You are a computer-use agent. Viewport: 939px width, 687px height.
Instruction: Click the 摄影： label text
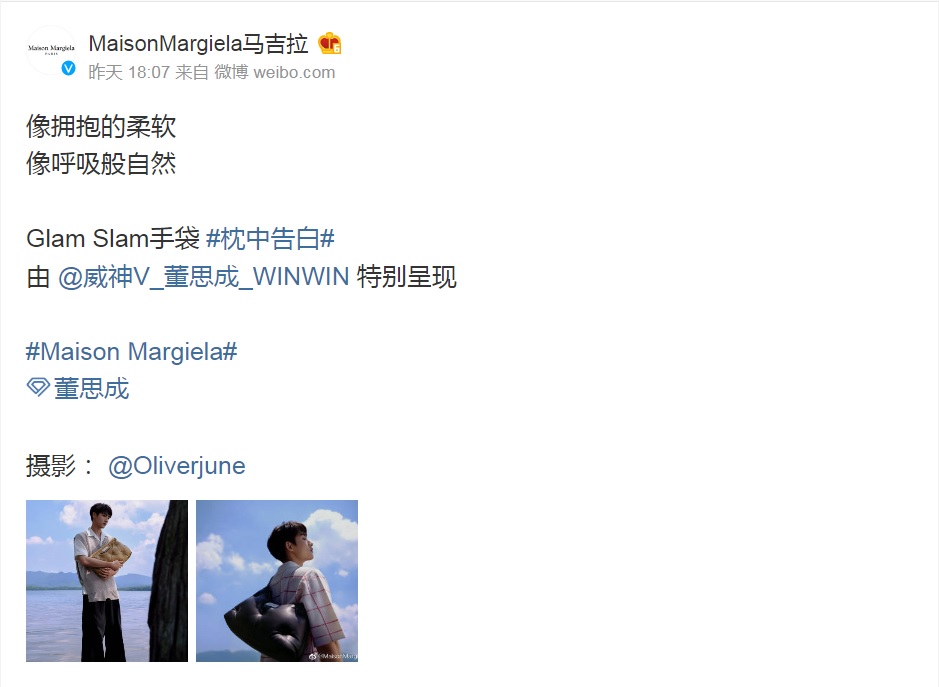tap(60, 466)
